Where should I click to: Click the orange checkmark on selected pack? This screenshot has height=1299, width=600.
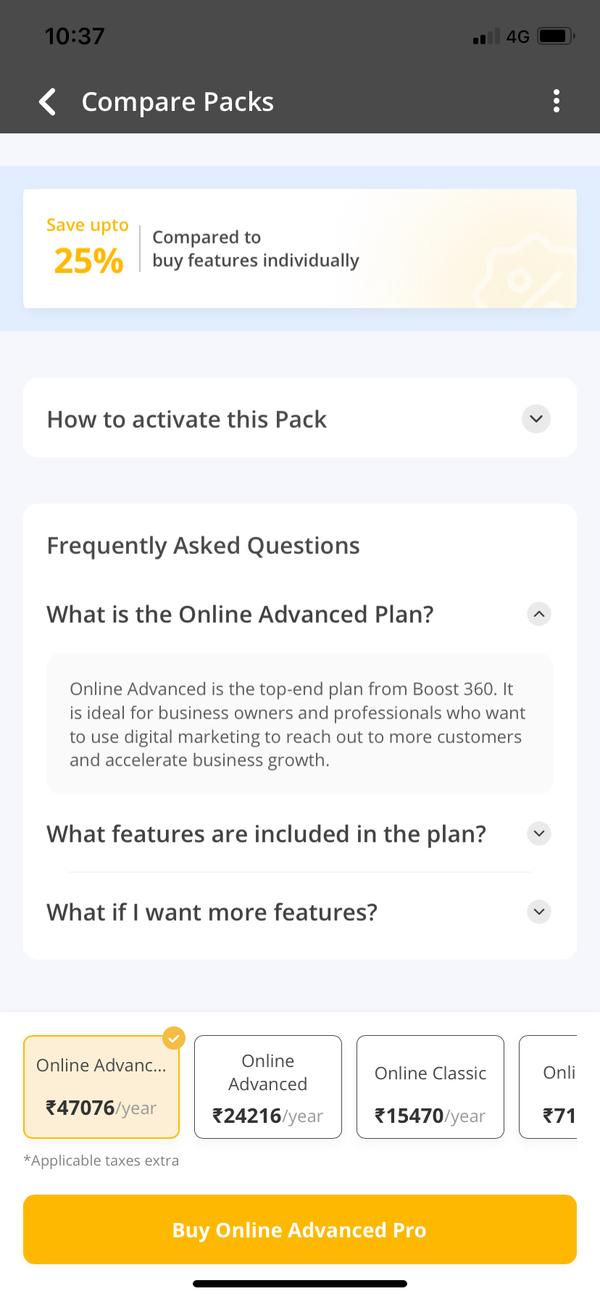(174, 1038)
